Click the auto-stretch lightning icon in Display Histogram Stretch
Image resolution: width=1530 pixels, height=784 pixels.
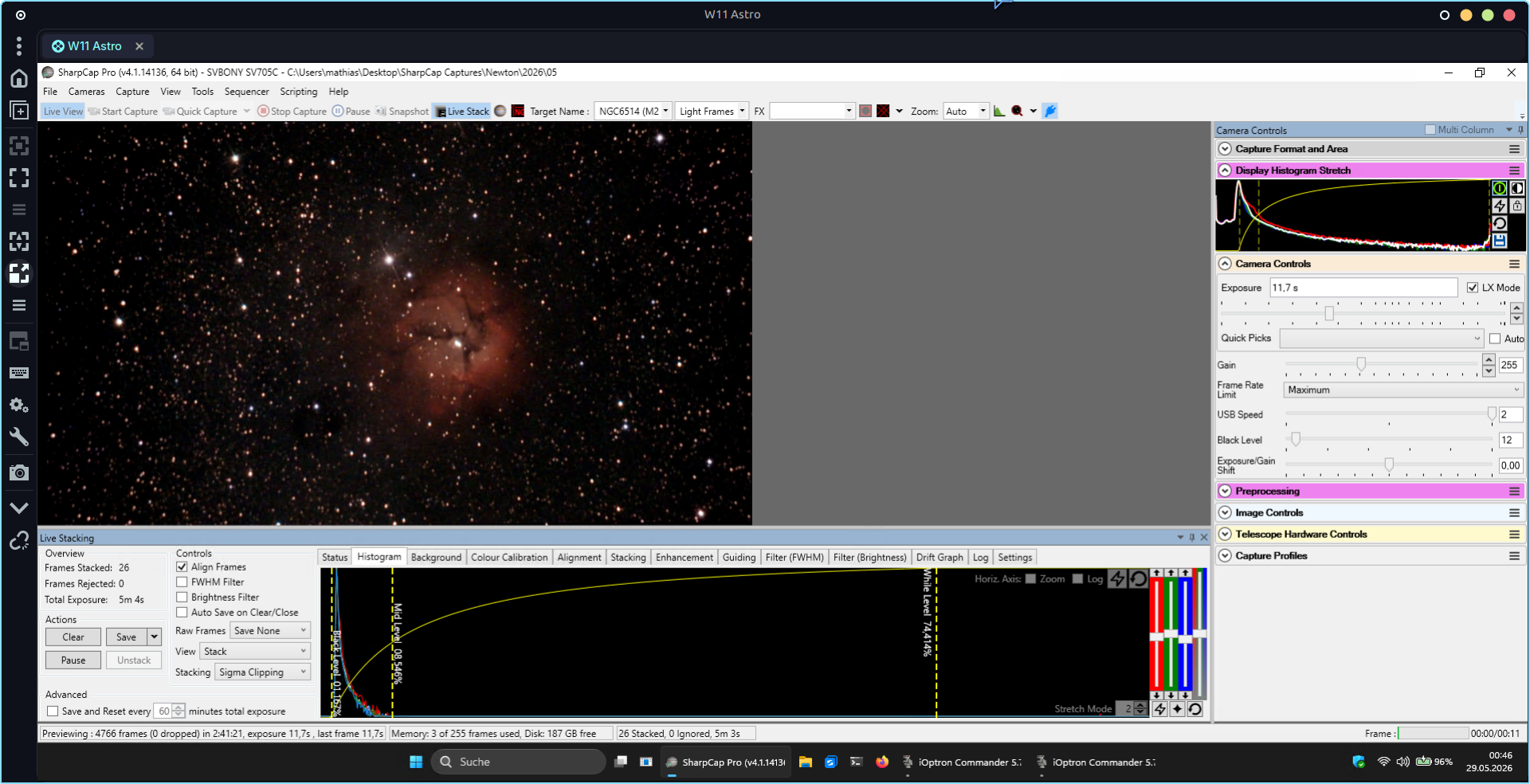point(1499,206)
